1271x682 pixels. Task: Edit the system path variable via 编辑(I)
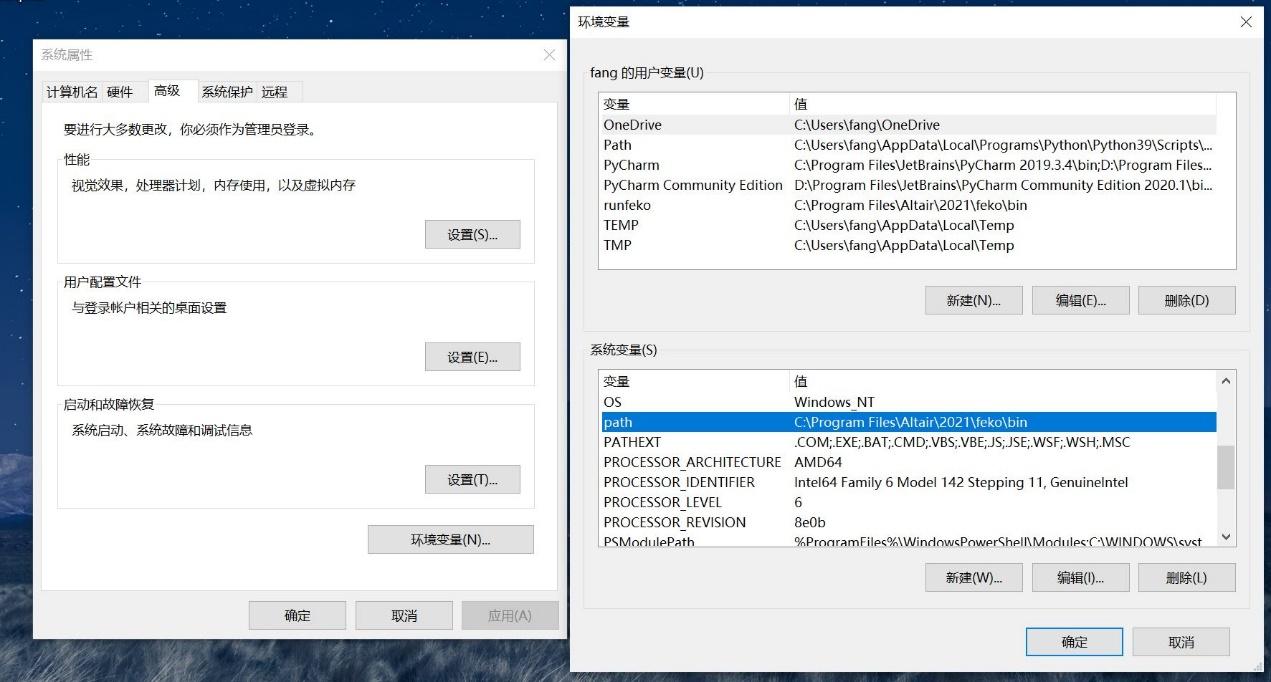click(1080, 577)
